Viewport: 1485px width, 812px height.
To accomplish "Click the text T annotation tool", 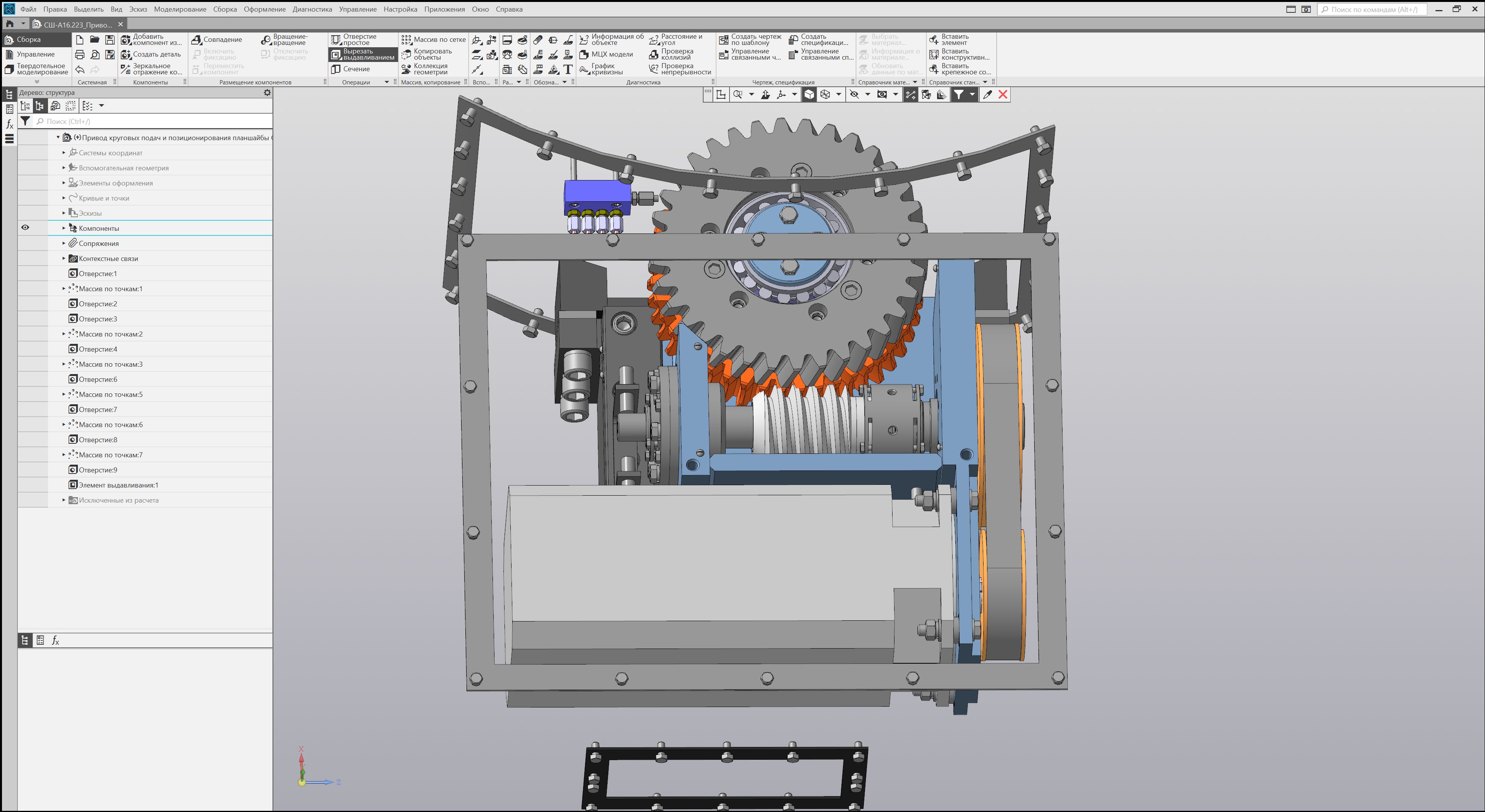I will pos(568,69).
